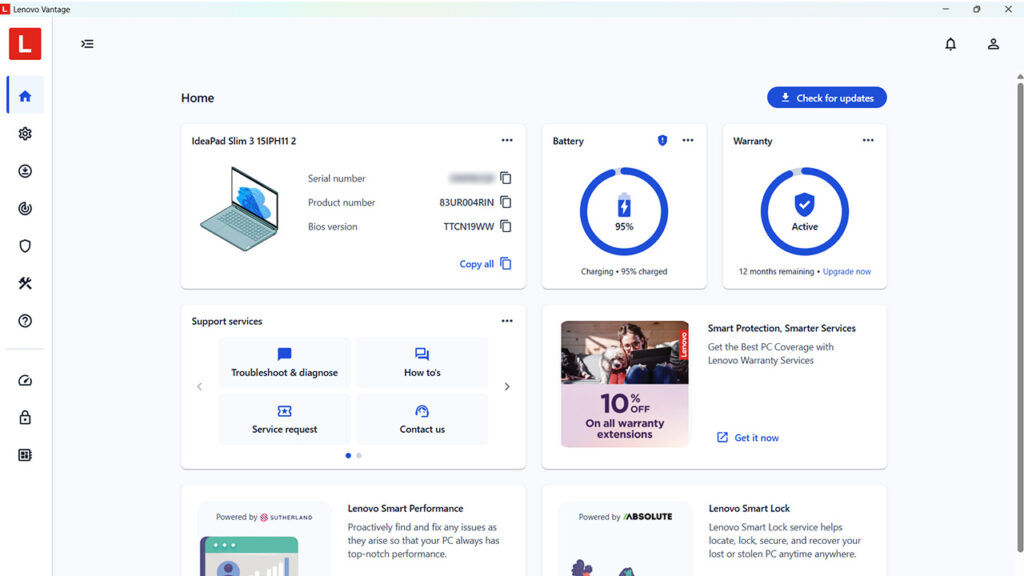
Task: Click Get it now link
Action: (x=748, y=438)
